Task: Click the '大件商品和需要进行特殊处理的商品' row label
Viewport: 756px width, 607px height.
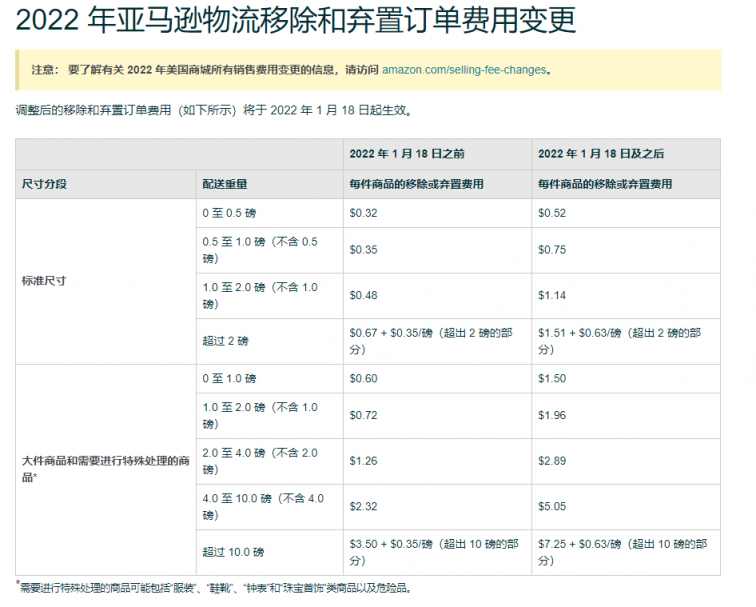Action: (106, 469)
